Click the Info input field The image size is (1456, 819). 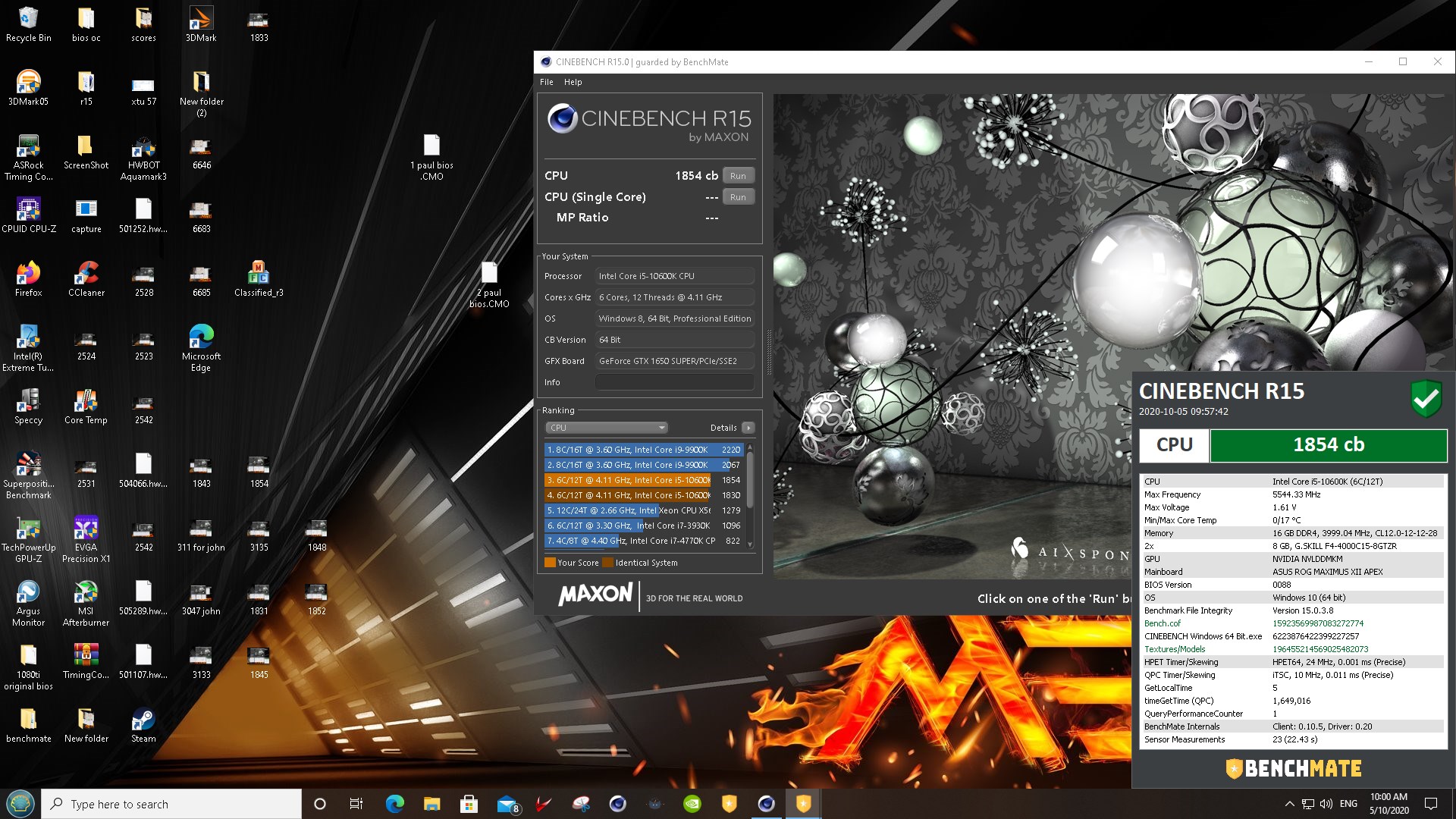[675, 382]
